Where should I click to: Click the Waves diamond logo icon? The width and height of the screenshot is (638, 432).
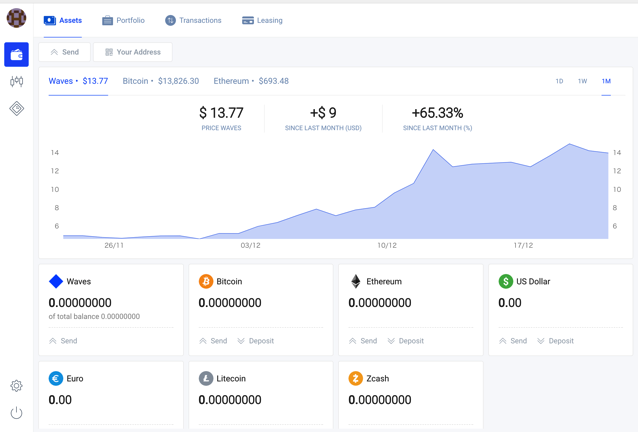[56, 281]
